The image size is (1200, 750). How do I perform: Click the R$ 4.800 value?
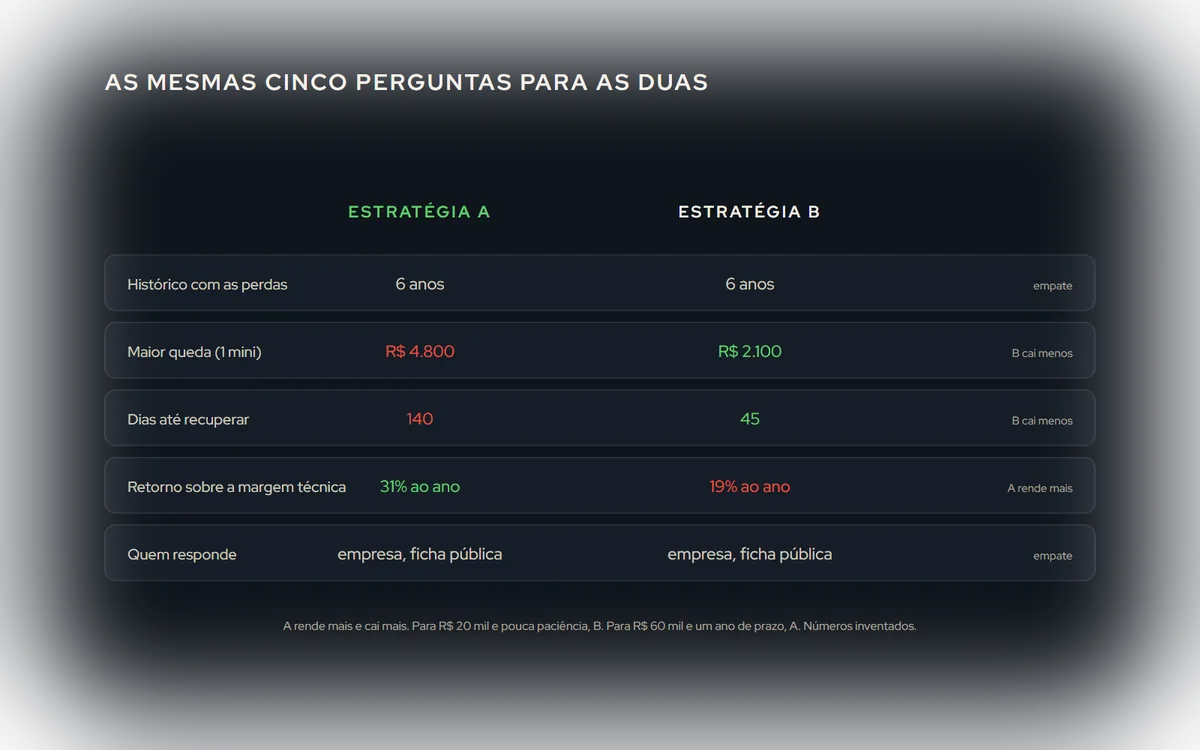(x=420, y=351)
